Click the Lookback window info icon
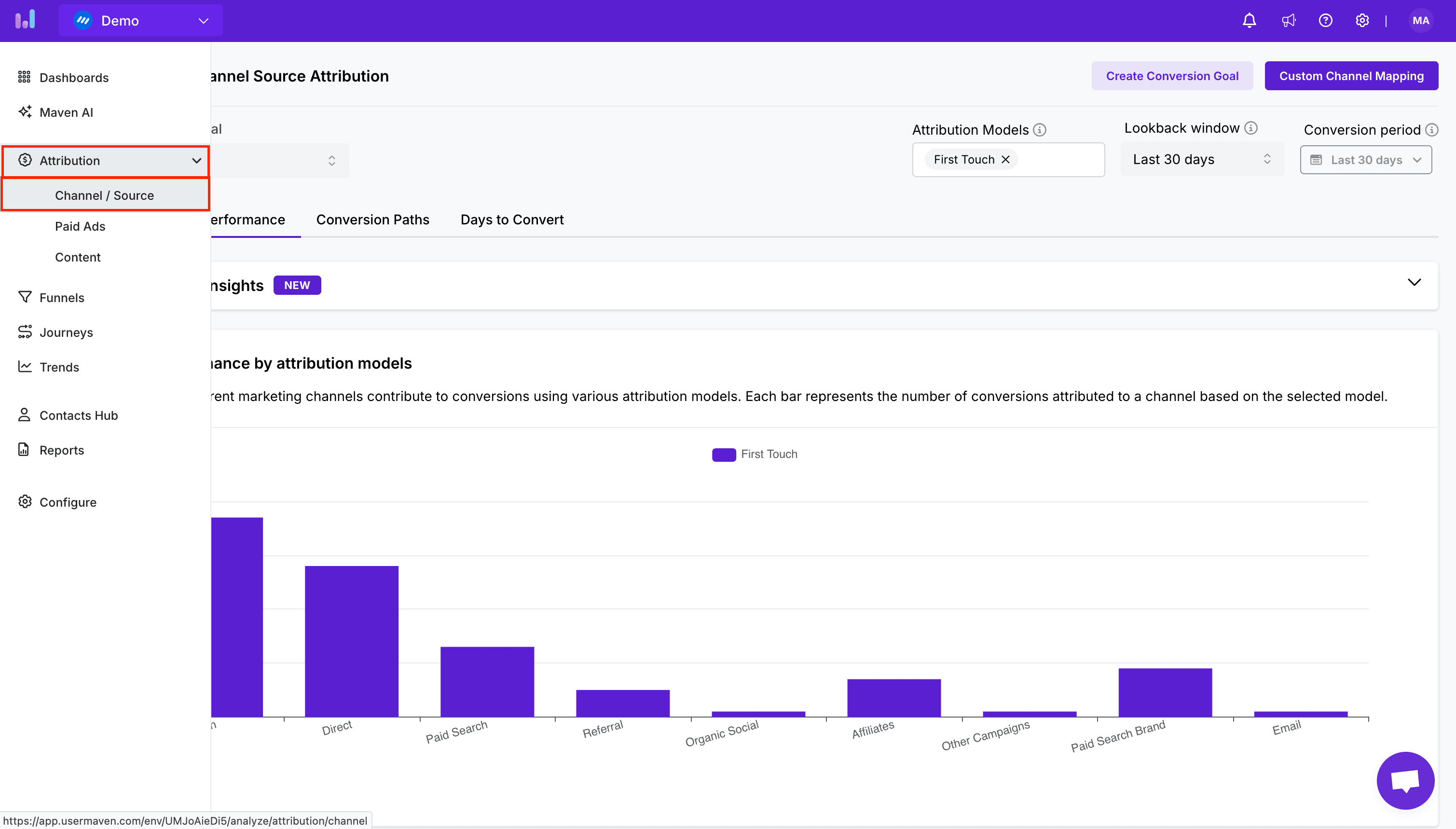Viewport: 1456px width, 829px height. (x=1250, y=128)
